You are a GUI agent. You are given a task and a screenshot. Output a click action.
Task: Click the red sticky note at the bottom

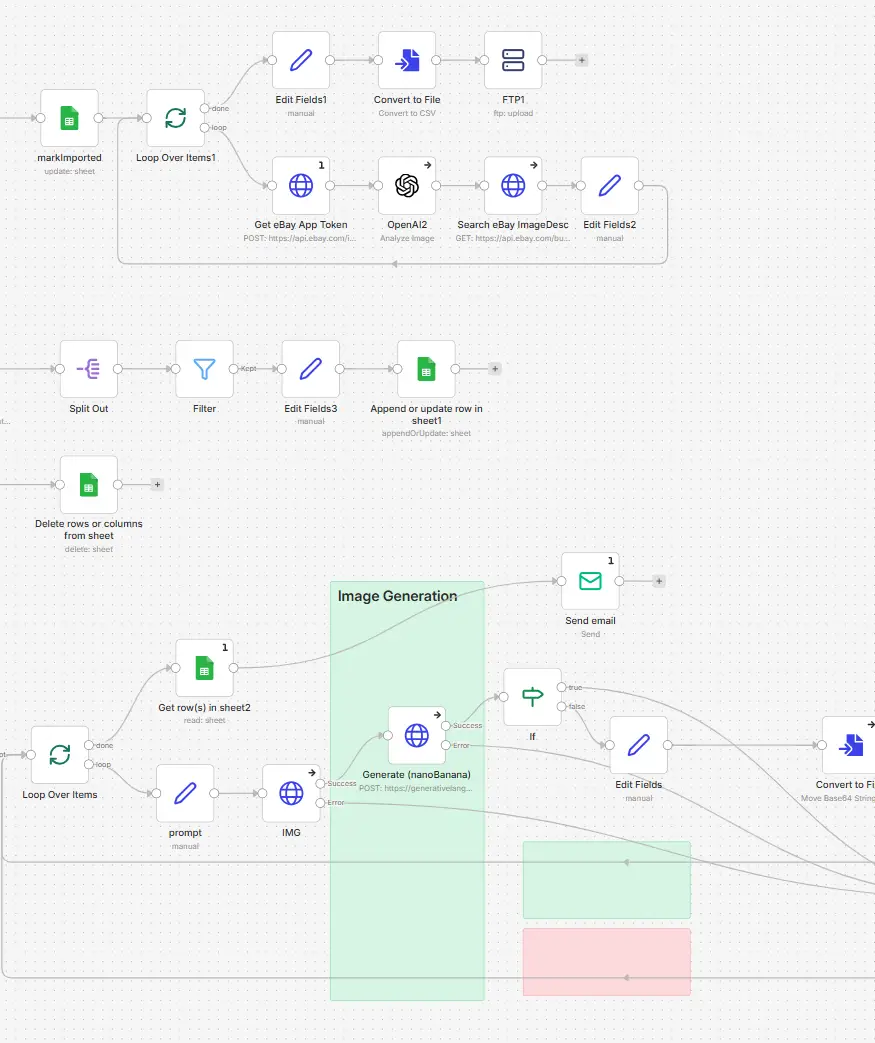coord(606,961)
